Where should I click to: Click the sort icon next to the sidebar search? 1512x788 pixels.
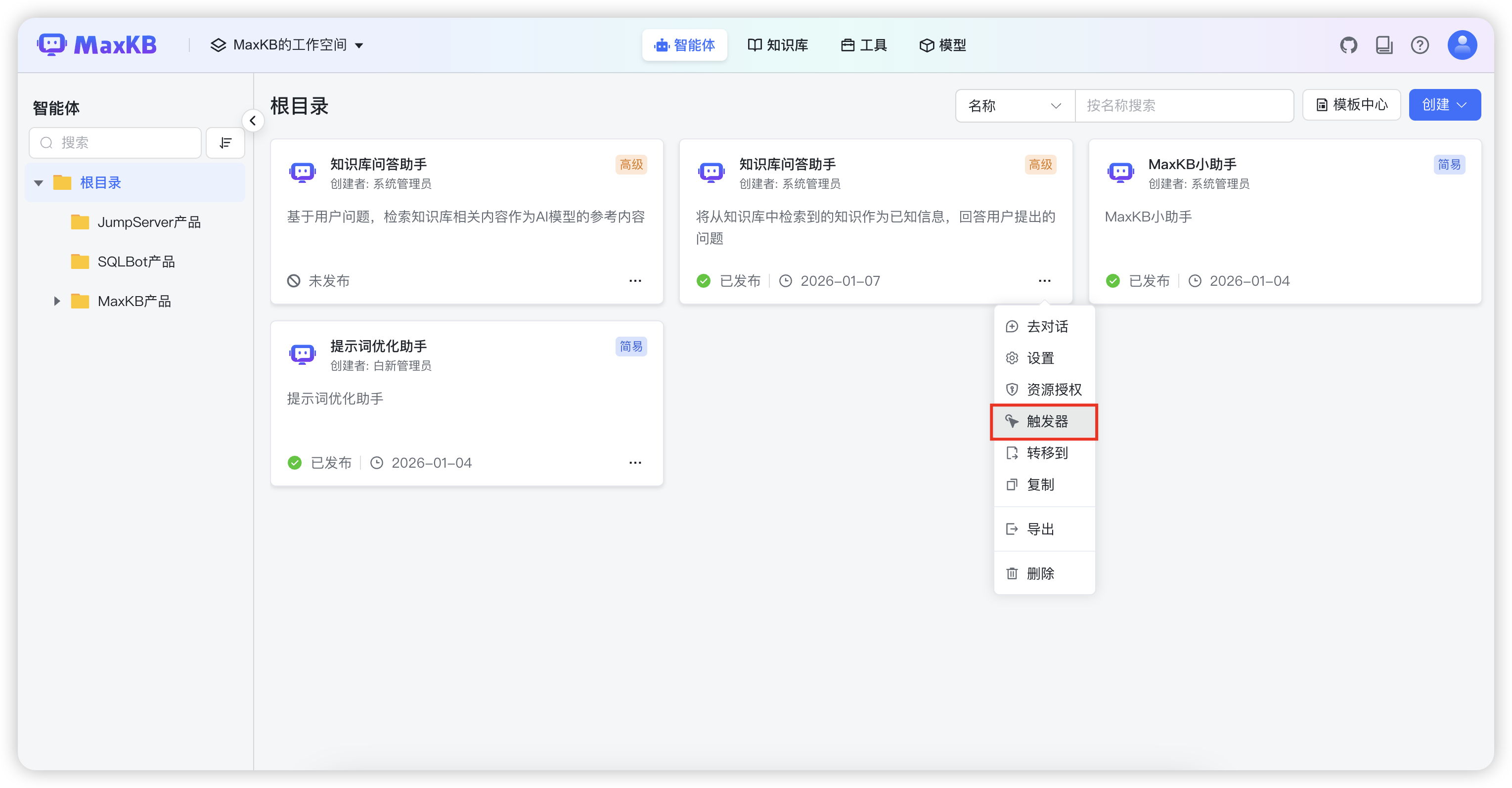tap(225, 142)
